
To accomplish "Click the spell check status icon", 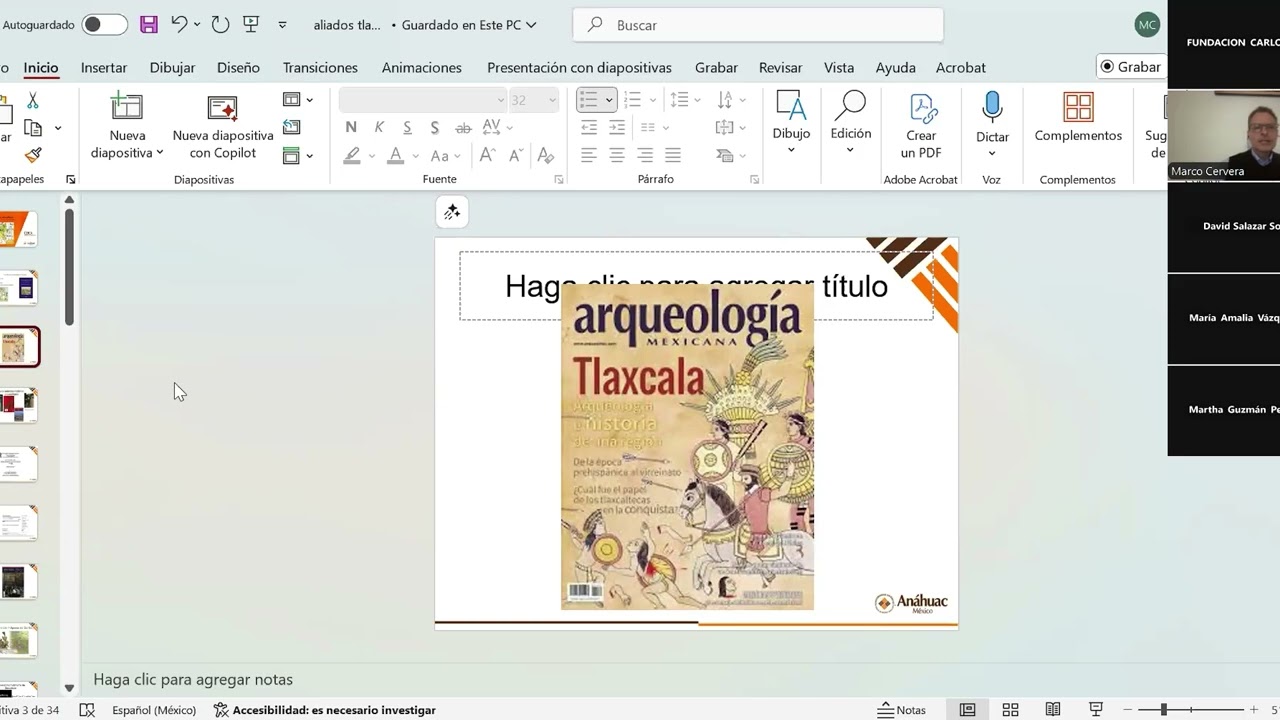I will tap(87, 710).
